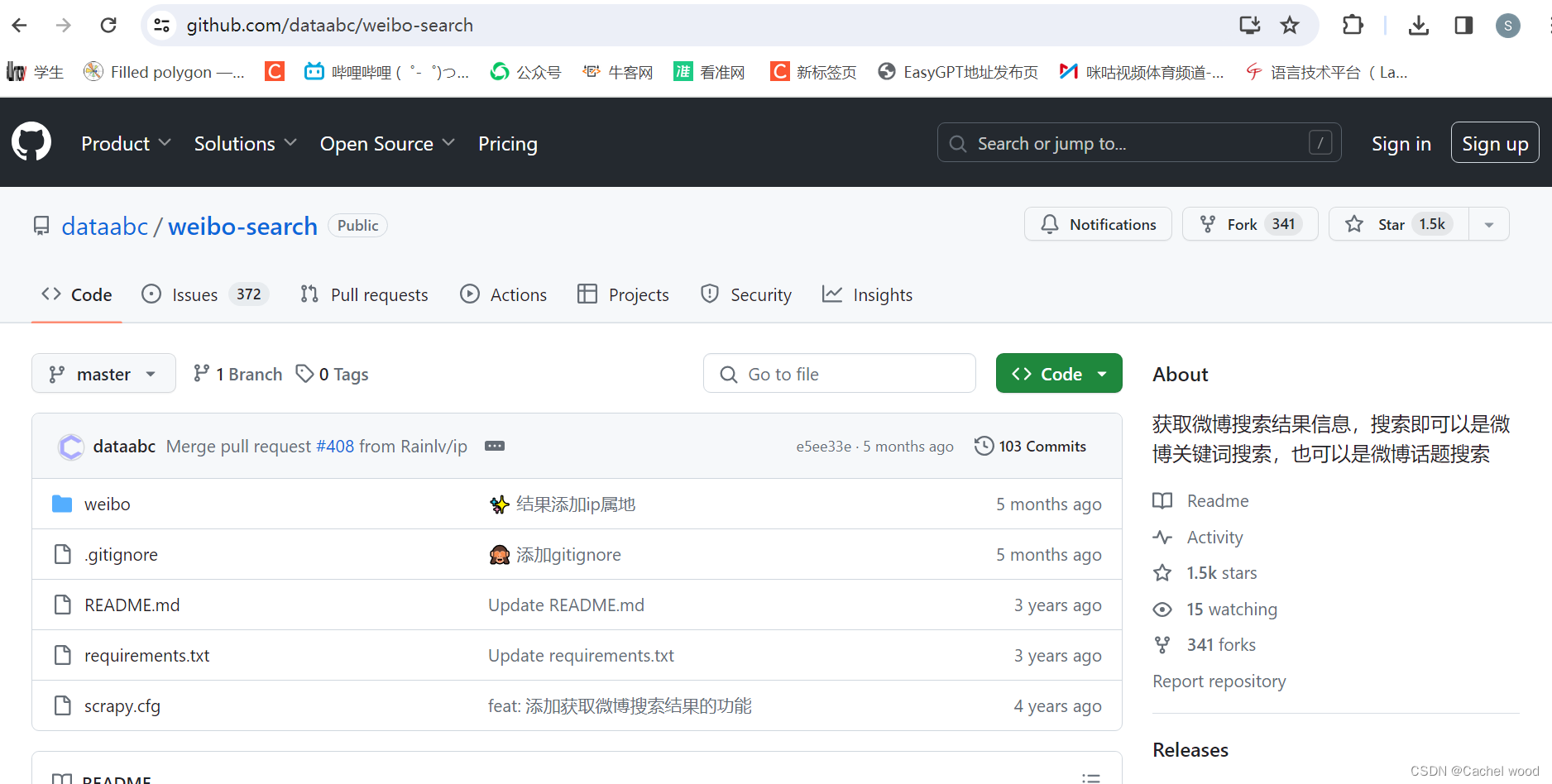Viewport: 1552px width, 784px height.
Task: Expand commit message ellipsis button
Action: (495, 446)
